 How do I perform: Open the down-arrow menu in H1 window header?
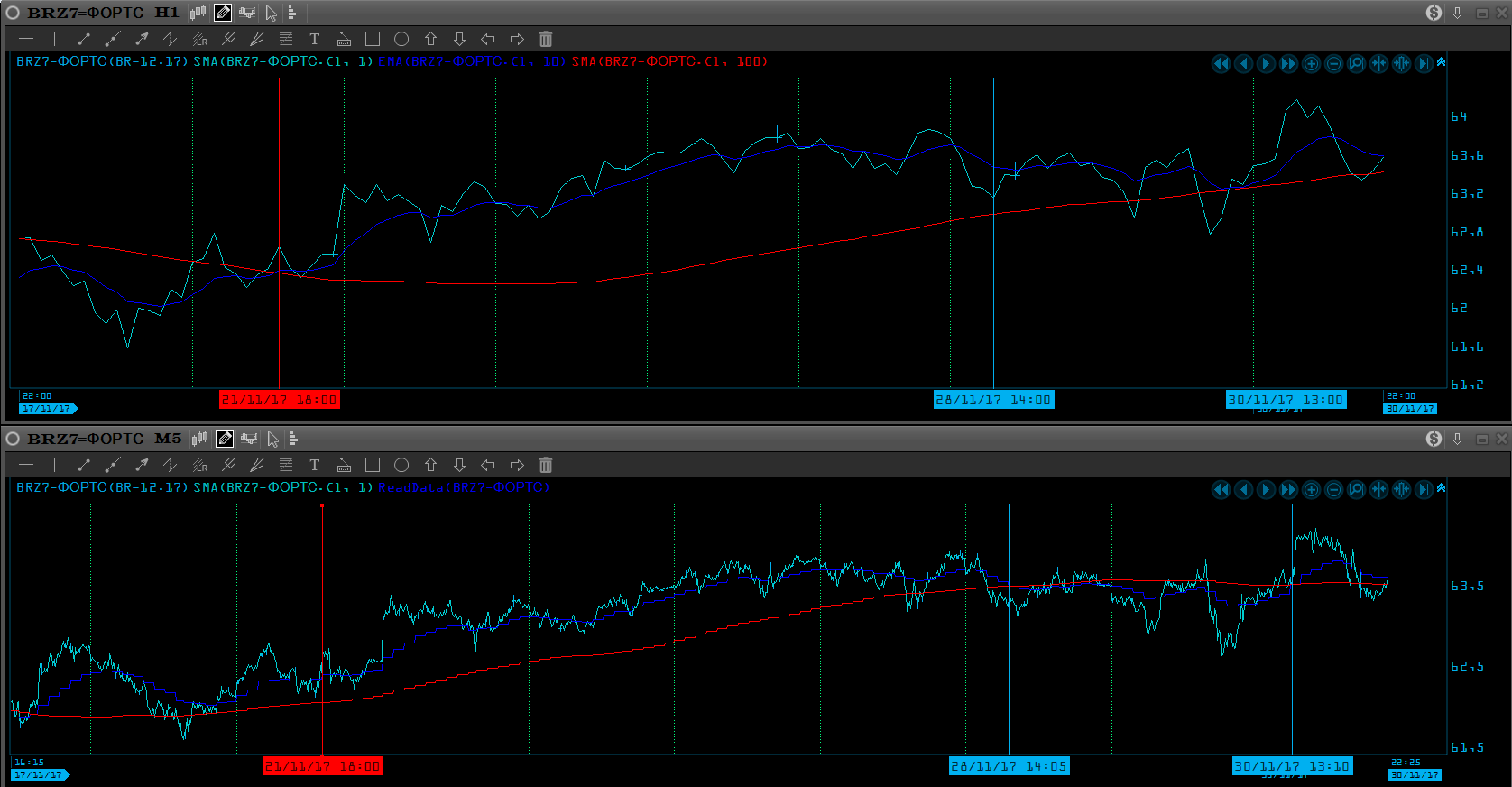pyautogui.click(x=1457, y=13)
